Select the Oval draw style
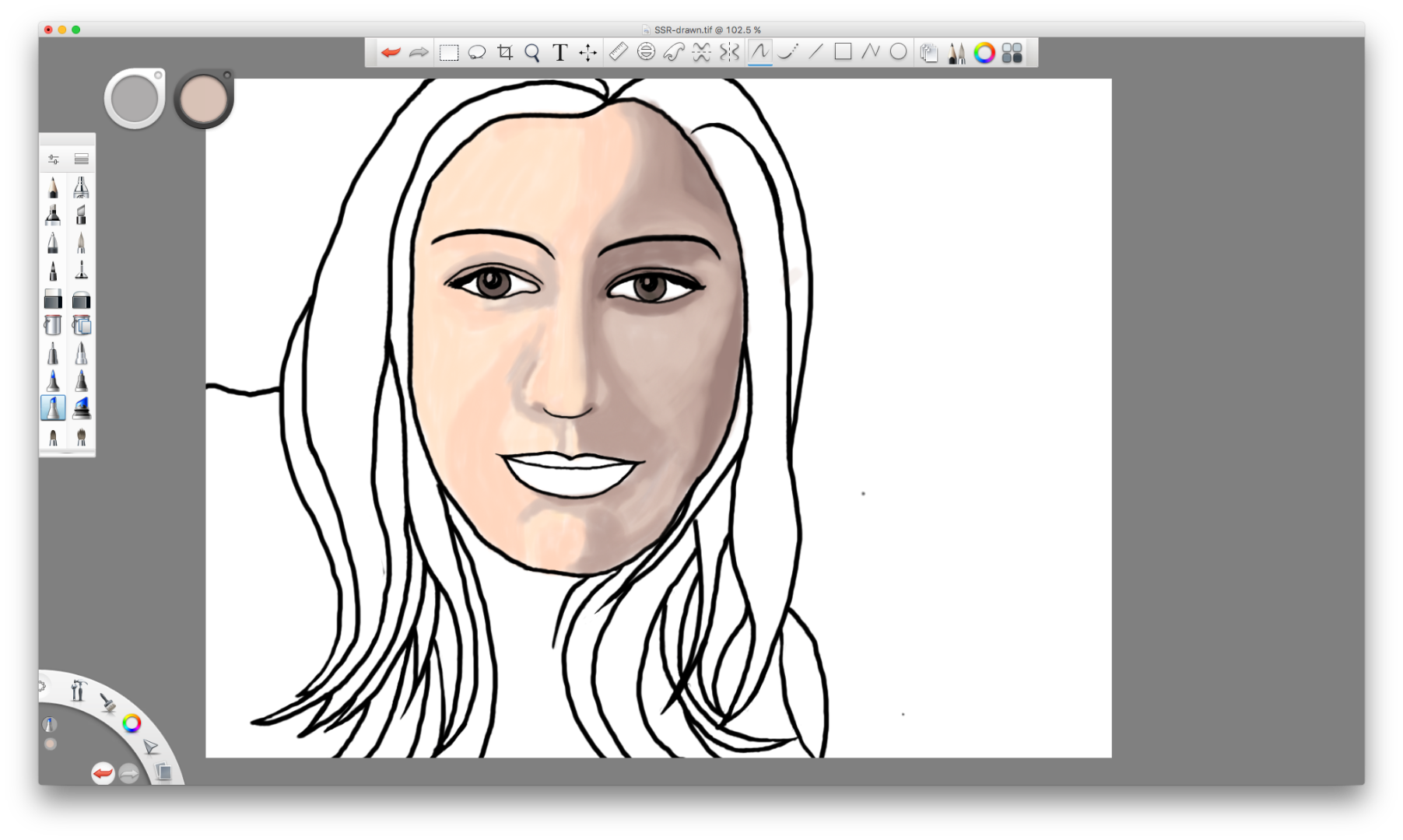Screen dimensions: 1403x840 tap(898, 52)
